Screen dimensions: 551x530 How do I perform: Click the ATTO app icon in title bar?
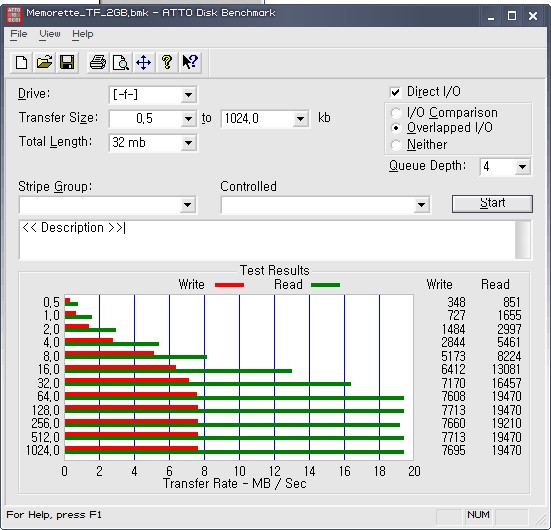pyautogui.click(x=14, y=15)
